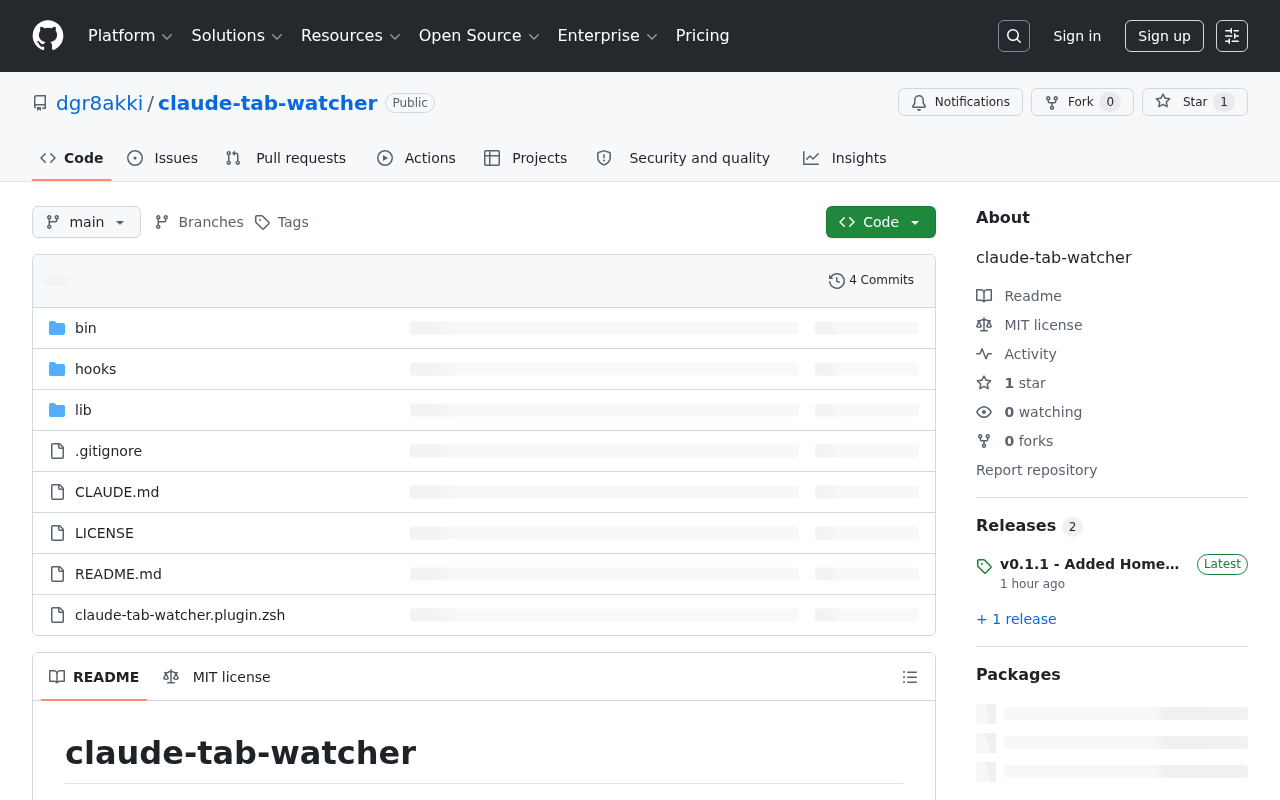
Task: Open the search magnifier button
Action: click(1014, 36)
